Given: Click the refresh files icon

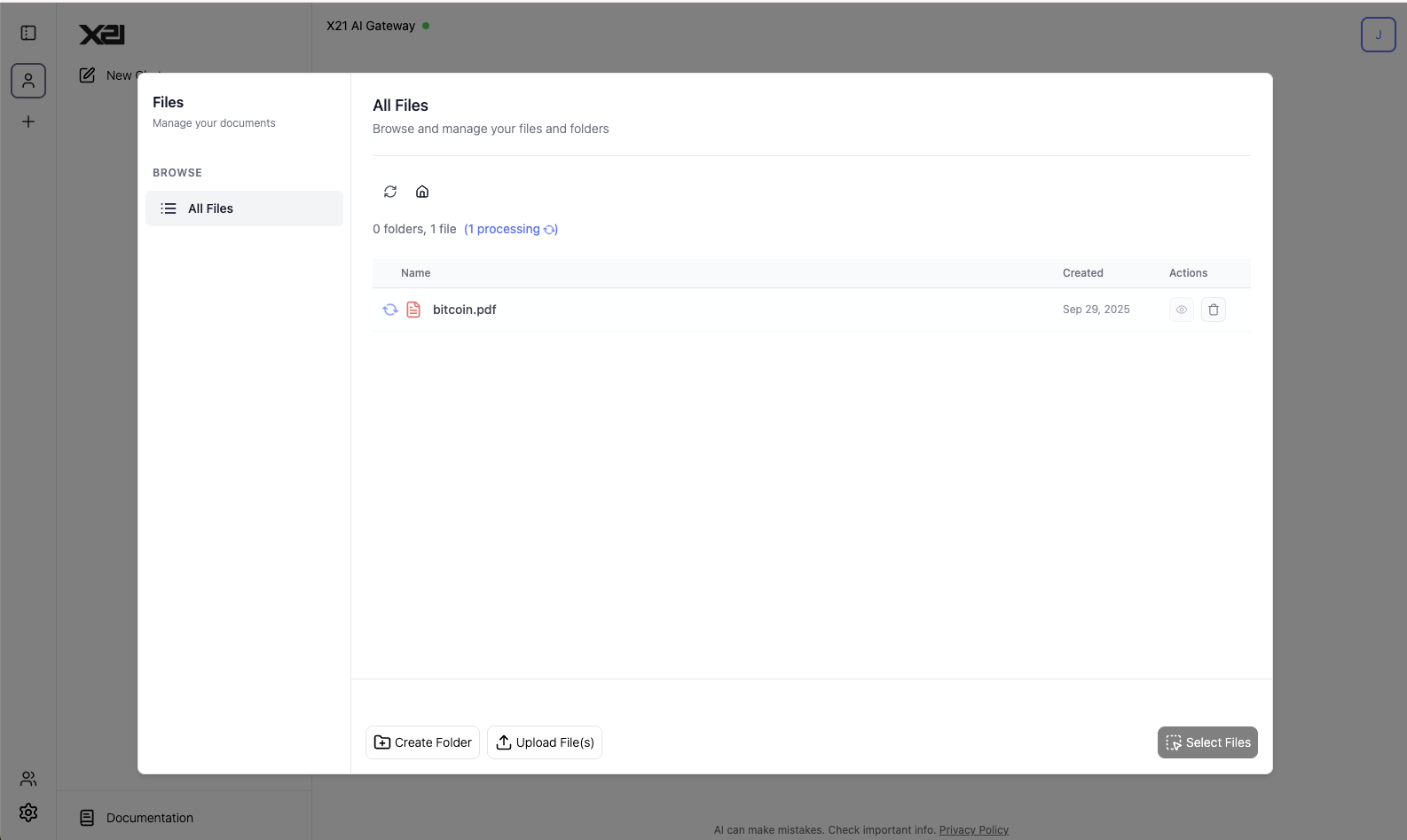Looking at the screenshot, I should point(390,192).
